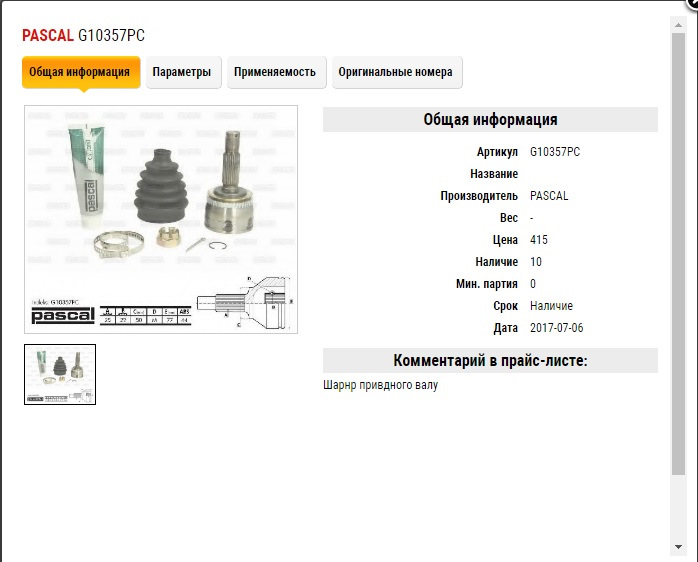Click the Мин. партия label
698x562 pixels.
click(487, 284)
